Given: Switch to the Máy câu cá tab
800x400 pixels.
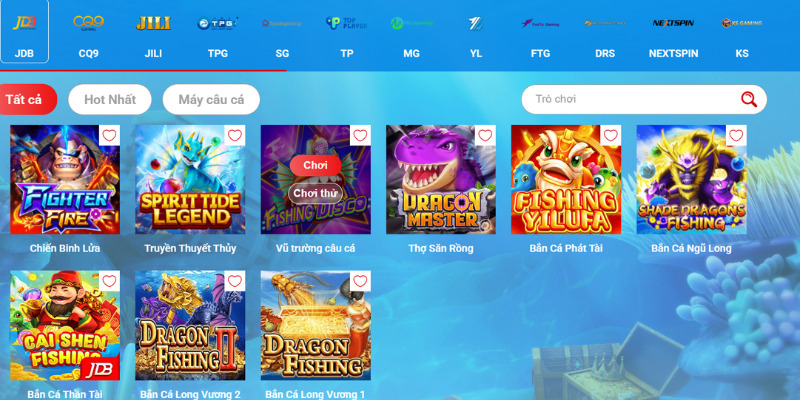Looking at the screenshot, I should coord(211,99).
